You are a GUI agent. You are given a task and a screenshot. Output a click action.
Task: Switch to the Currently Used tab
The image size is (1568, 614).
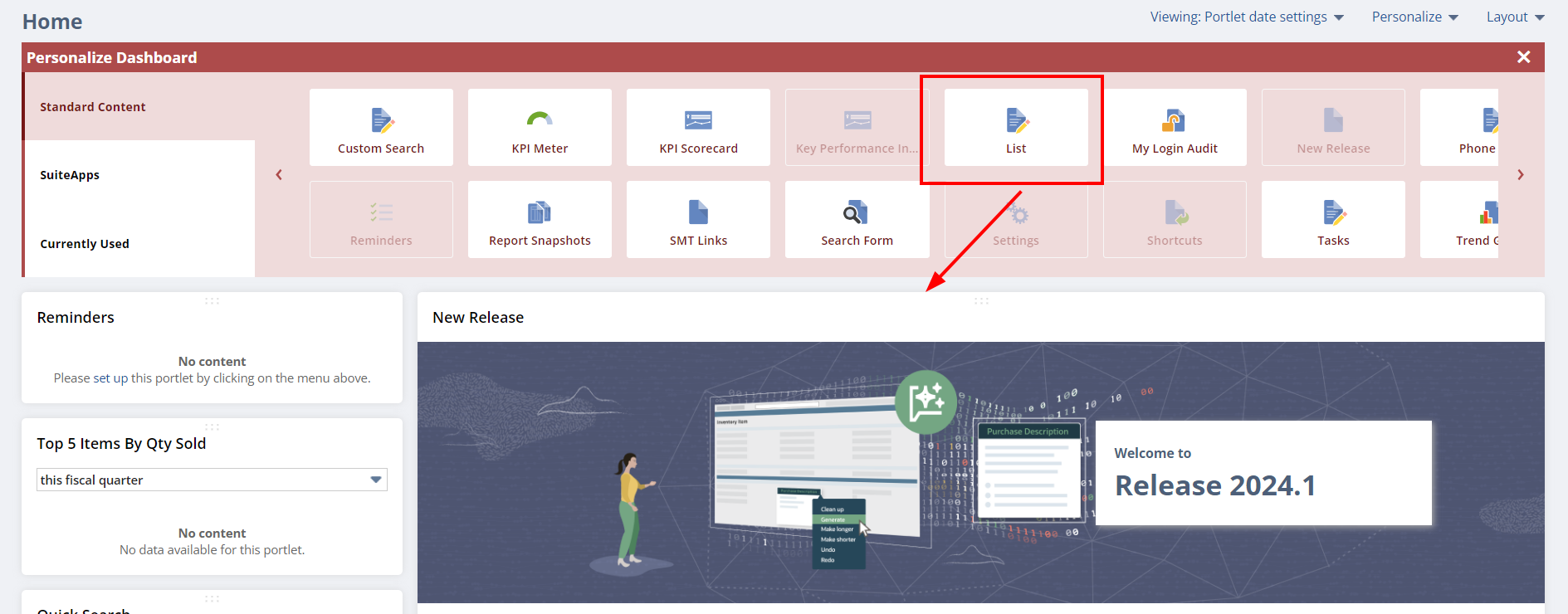point(85,244)
